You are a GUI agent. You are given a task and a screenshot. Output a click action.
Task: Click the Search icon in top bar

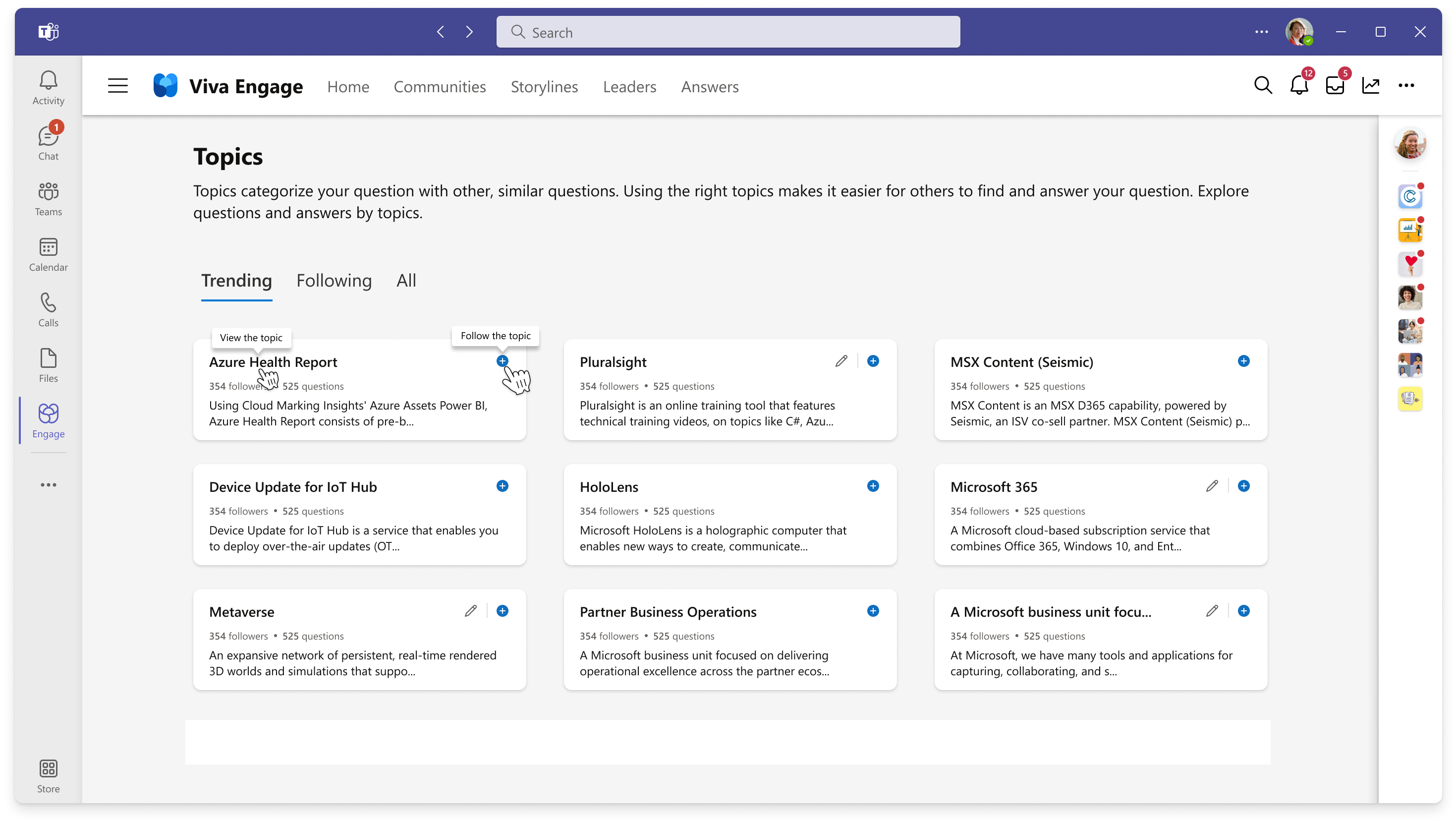(1263, 85)
